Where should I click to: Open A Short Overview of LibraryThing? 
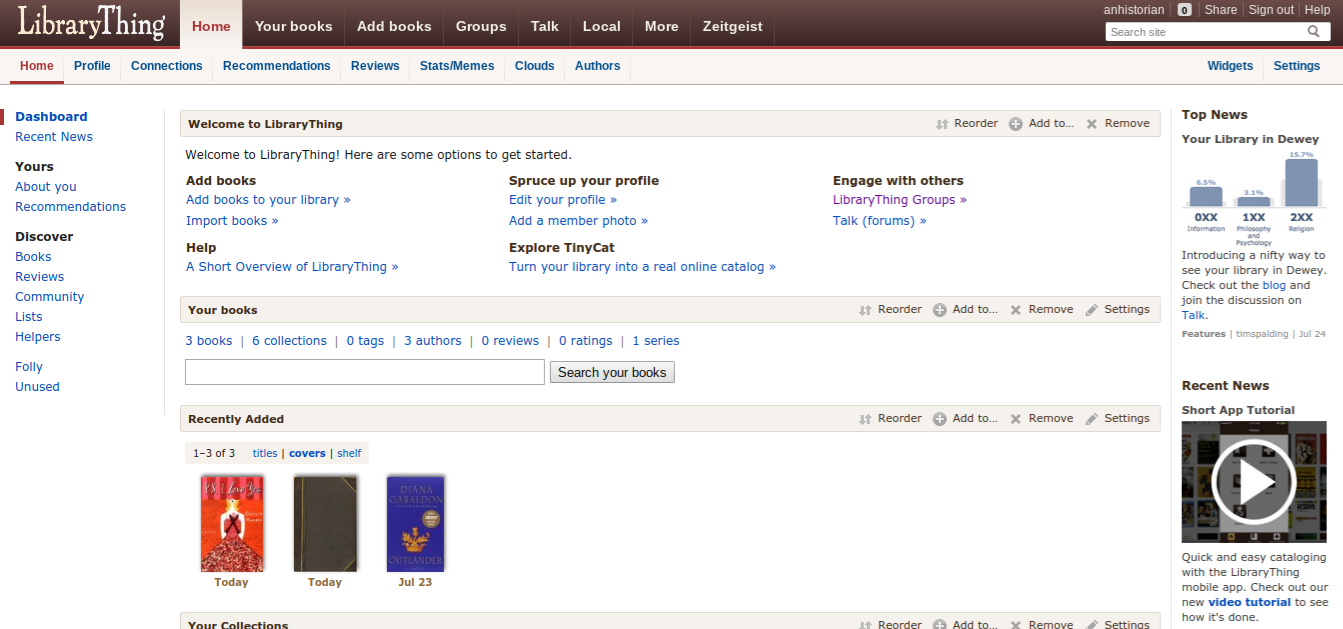pos(292,267)
